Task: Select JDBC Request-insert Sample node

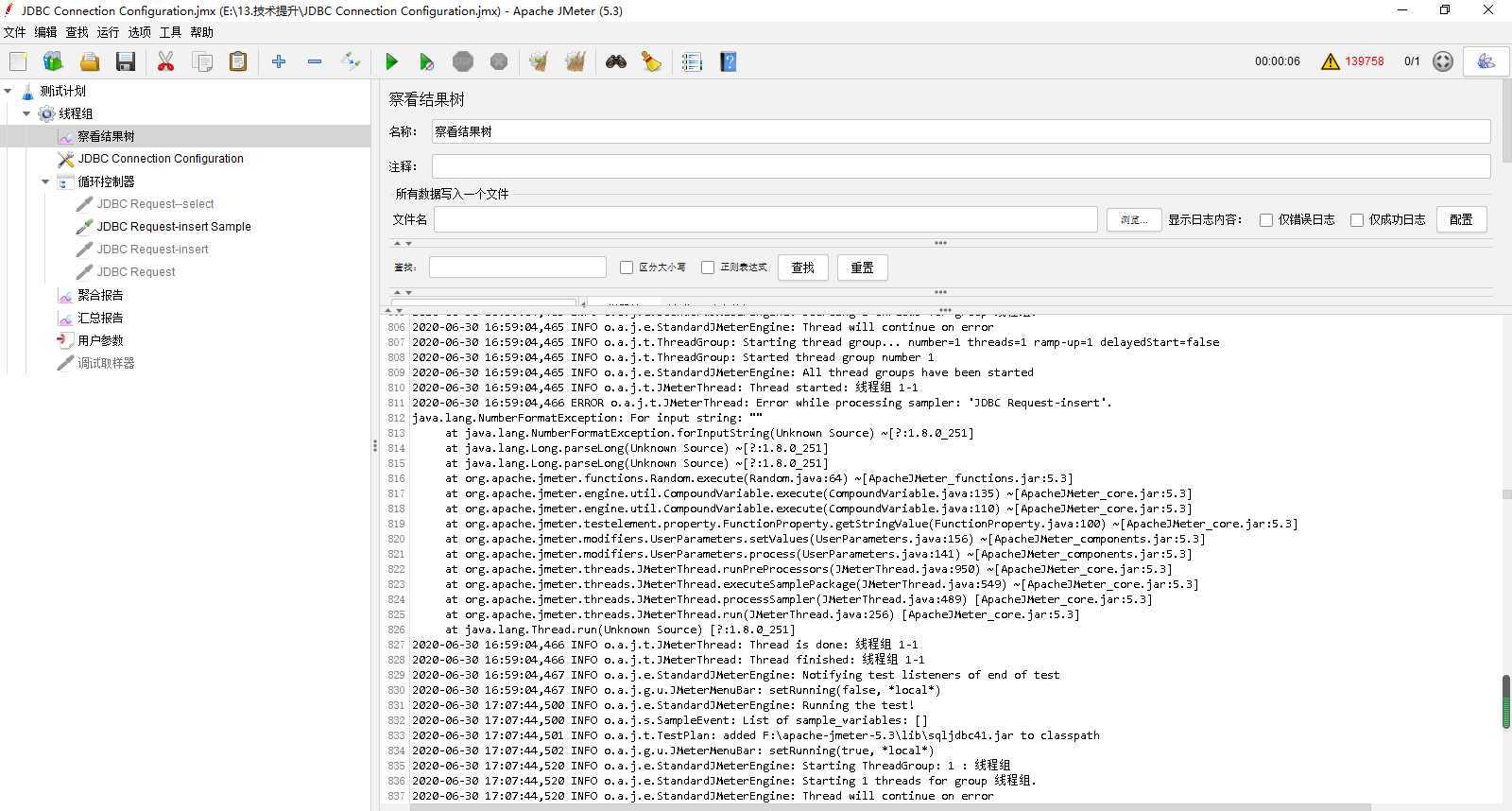Action: [174, 227]
